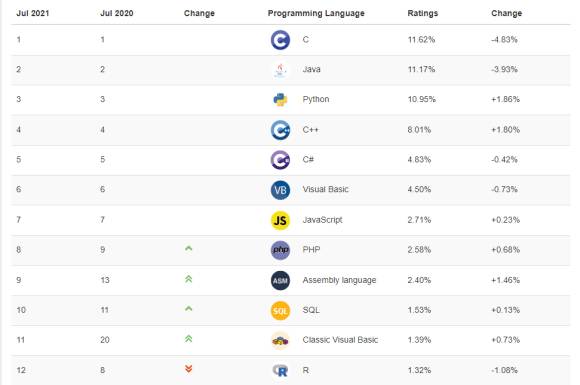Click the Jul 2021 column header
Image resolution: width=580 pixels, height=385 pixels.
(33, 13)
